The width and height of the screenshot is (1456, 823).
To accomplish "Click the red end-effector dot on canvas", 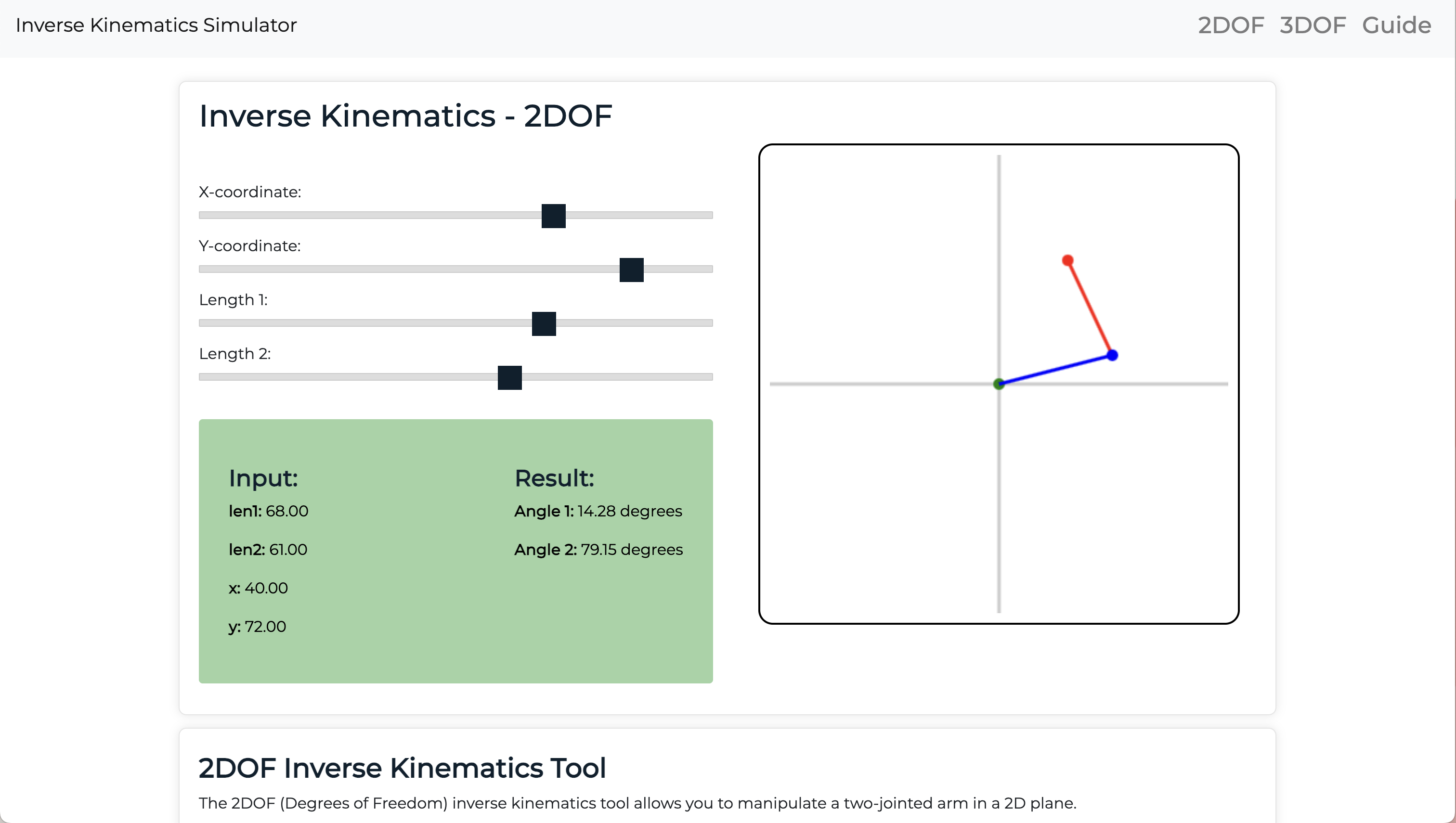I will (x=1067, y=260).
